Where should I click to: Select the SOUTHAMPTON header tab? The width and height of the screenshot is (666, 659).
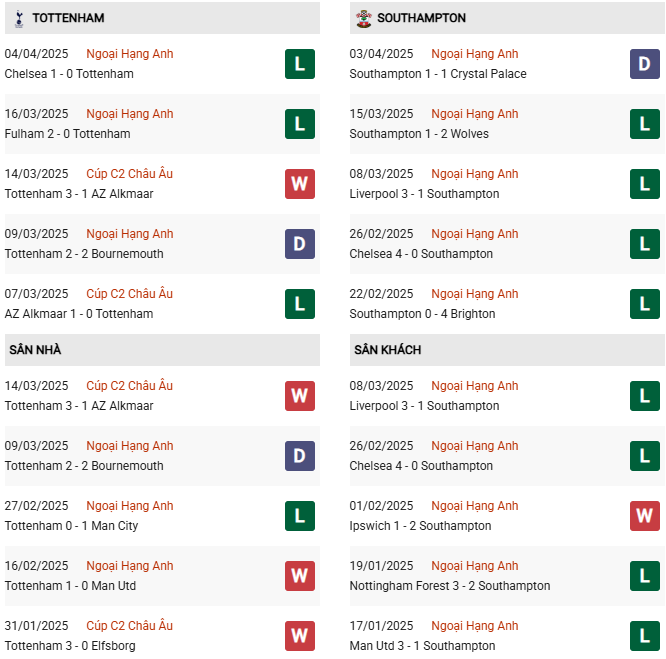[x=421, y=18]
